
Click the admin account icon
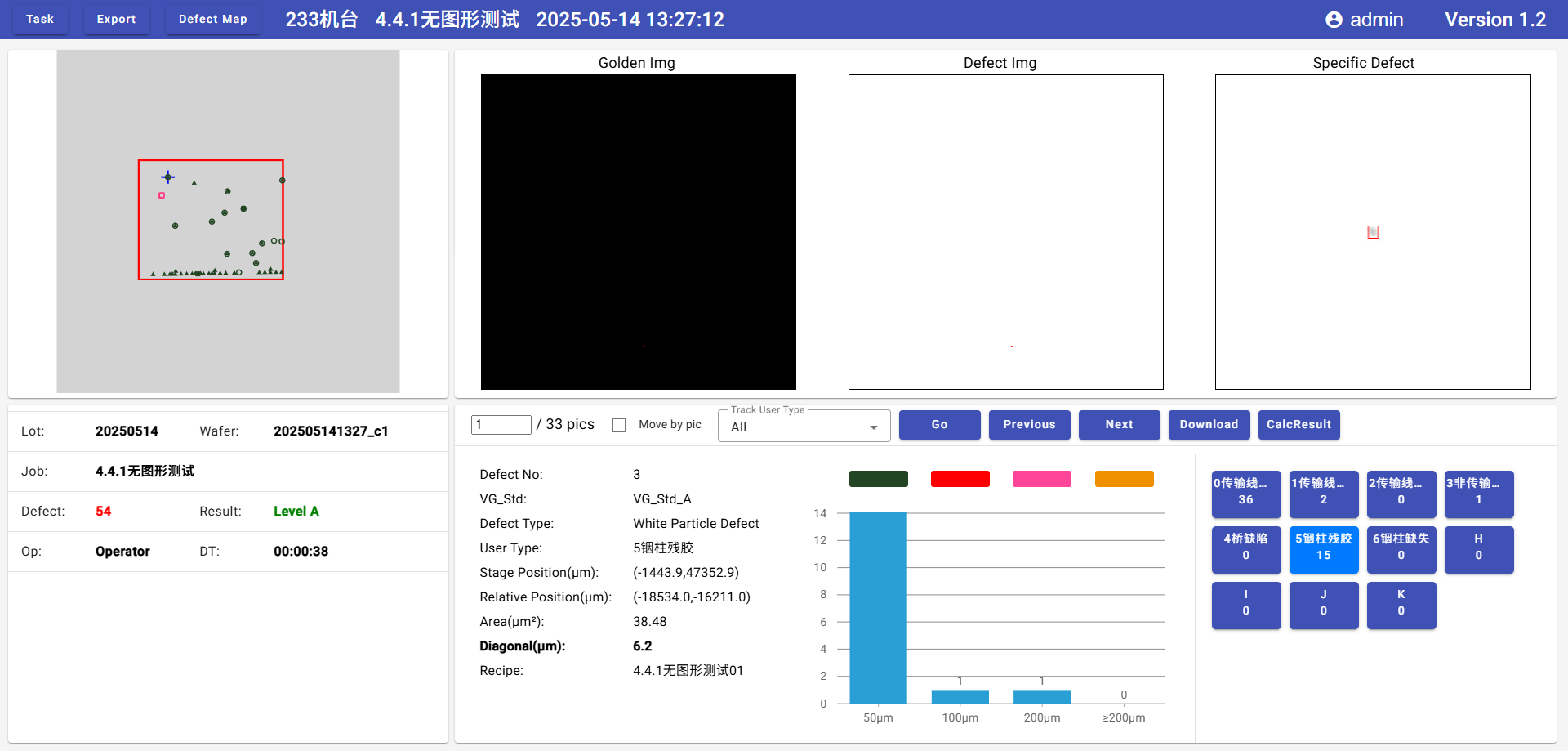click(x=1333, y=20)
